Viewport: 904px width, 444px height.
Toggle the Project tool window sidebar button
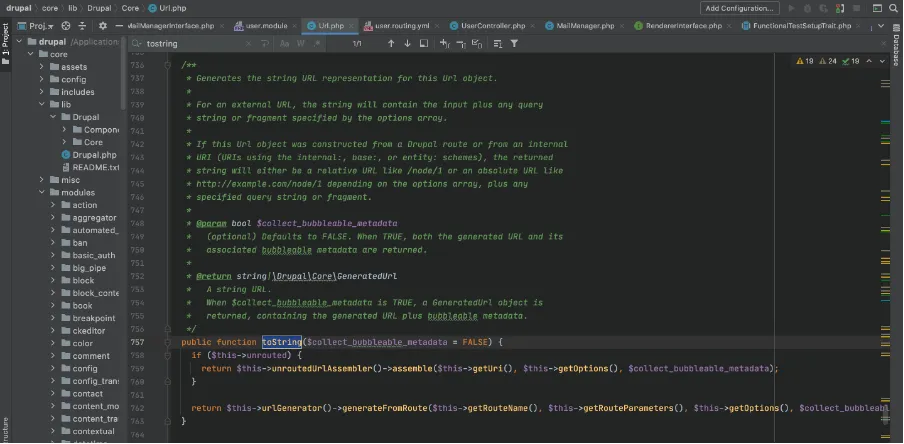click(x=5, y=44)
